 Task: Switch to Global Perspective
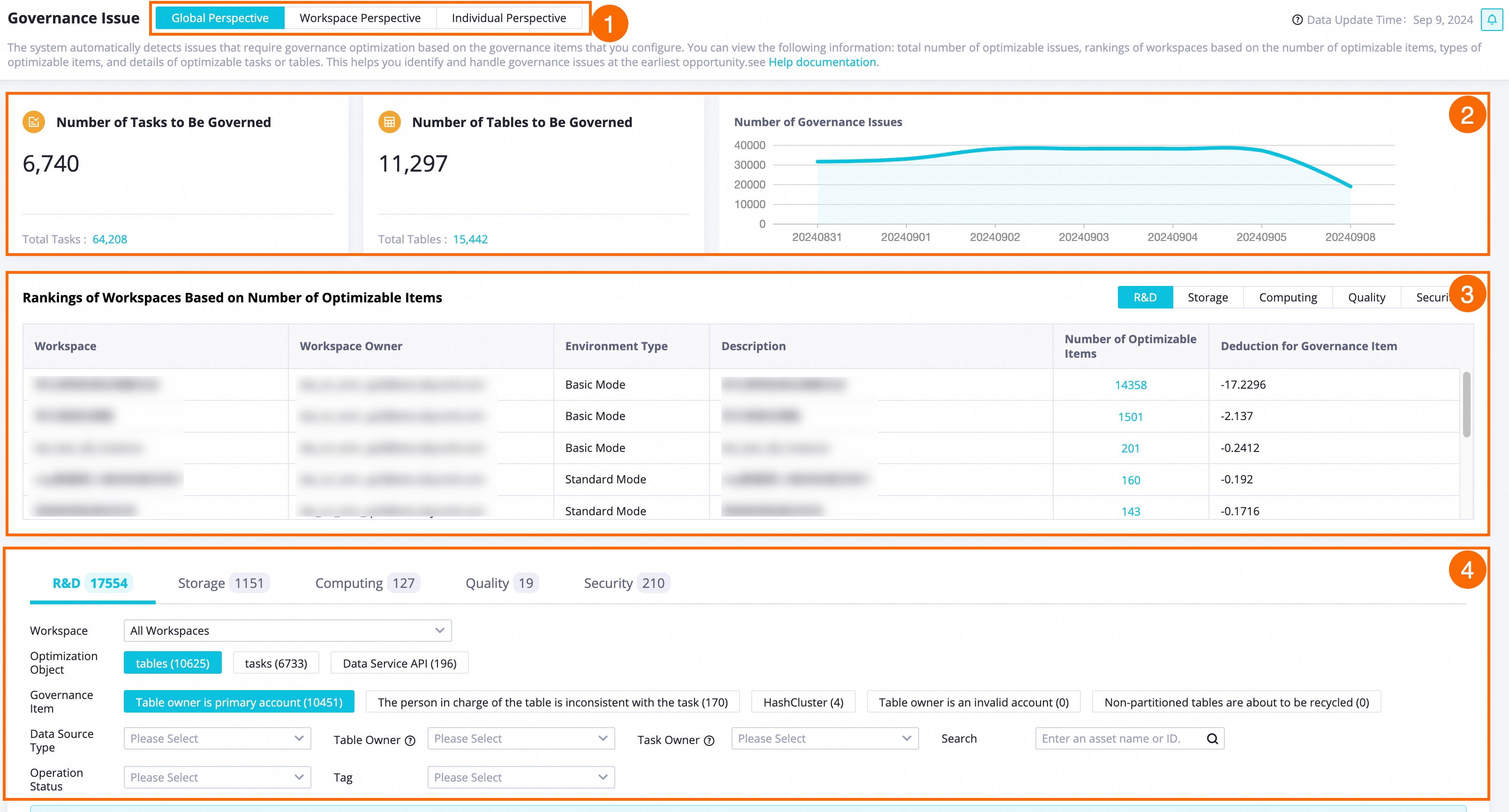pyautogui.click(x=219, y=17)
